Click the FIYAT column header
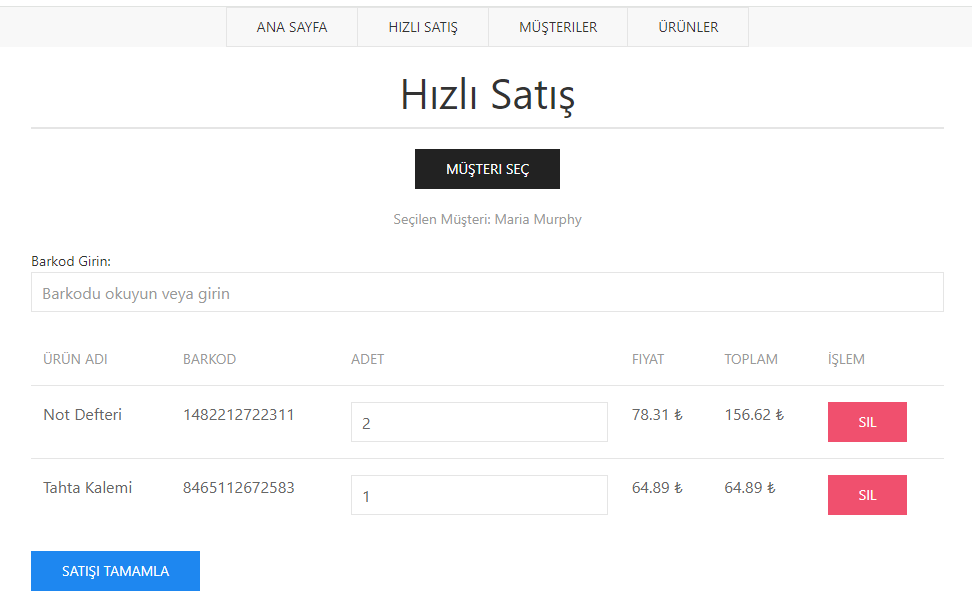972x613 pixels. pyautogui.click(x=648, y=359)
